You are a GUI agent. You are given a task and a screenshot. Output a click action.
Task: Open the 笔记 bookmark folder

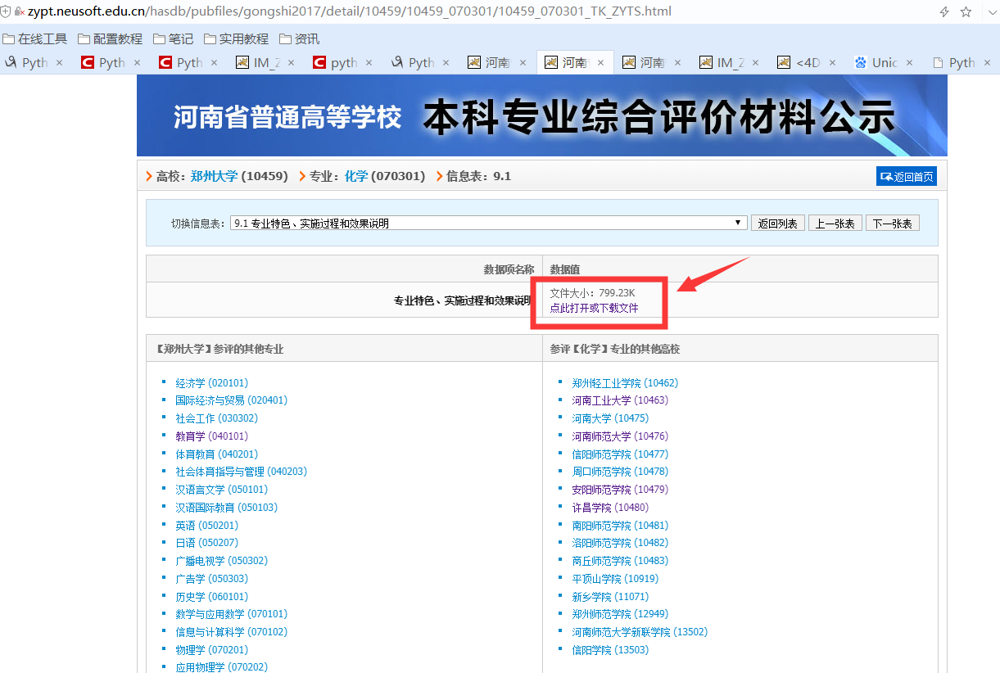tap(173, 39)
